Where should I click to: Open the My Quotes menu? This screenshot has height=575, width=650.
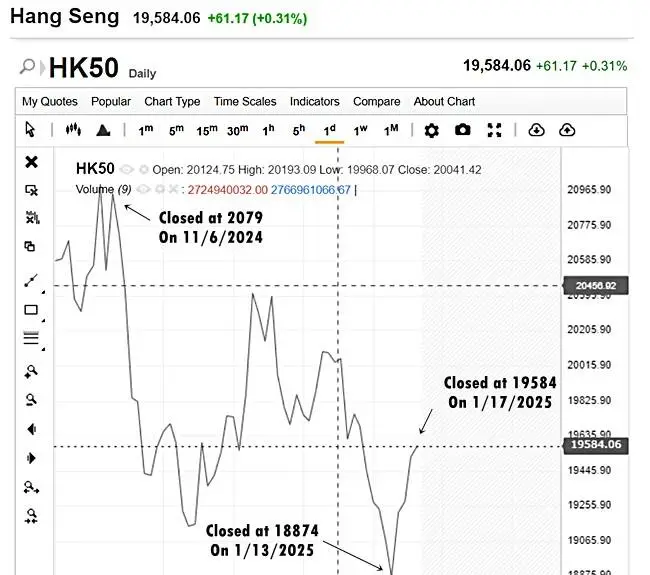(x=51, y=101)
